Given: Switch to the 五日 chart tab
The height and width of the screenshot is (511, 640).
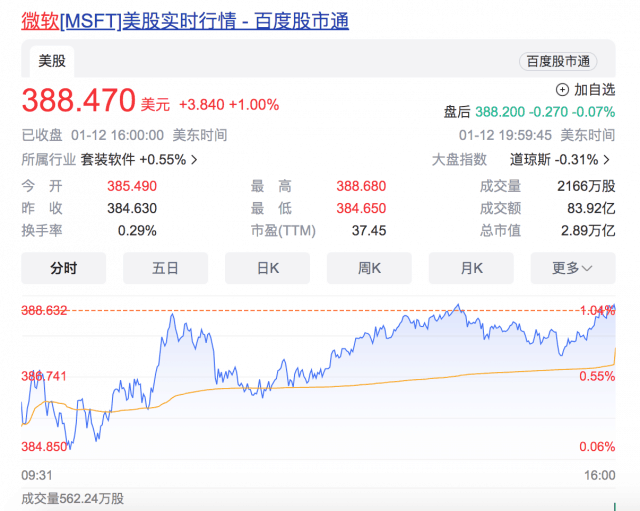Looking at the screenshot, I should [x=165, y=268].
